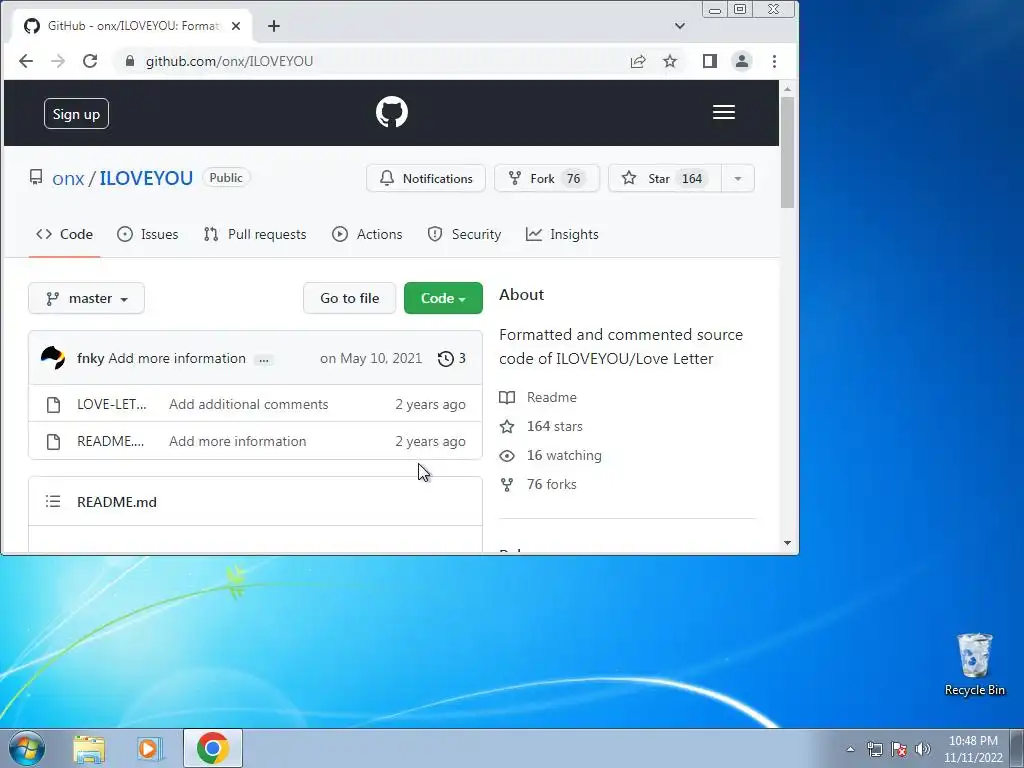Open the hamburger navigation menu
The width and height of the screenshot is (1024, 768).
click(724, 112)
